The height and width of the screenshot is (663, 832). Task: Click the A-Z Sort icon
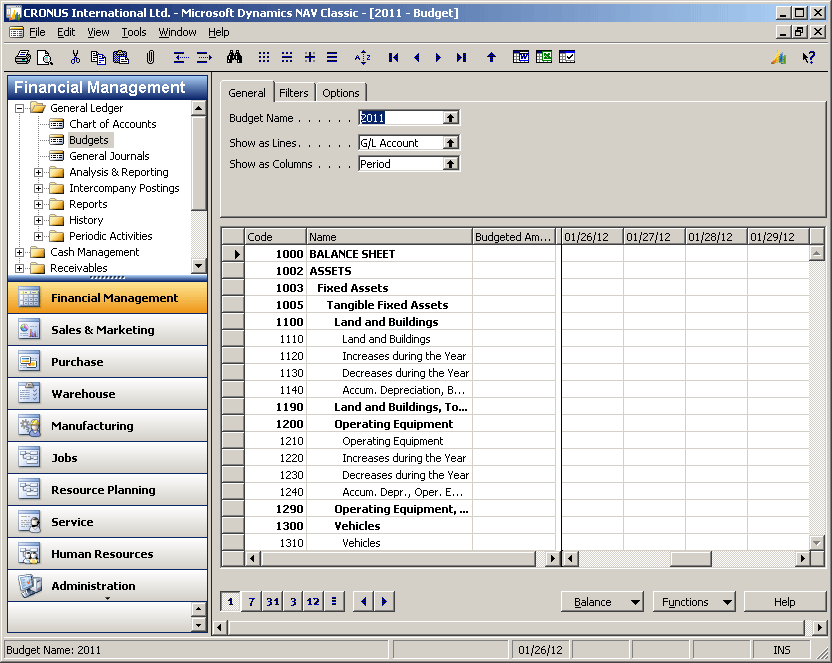point(362,57)
